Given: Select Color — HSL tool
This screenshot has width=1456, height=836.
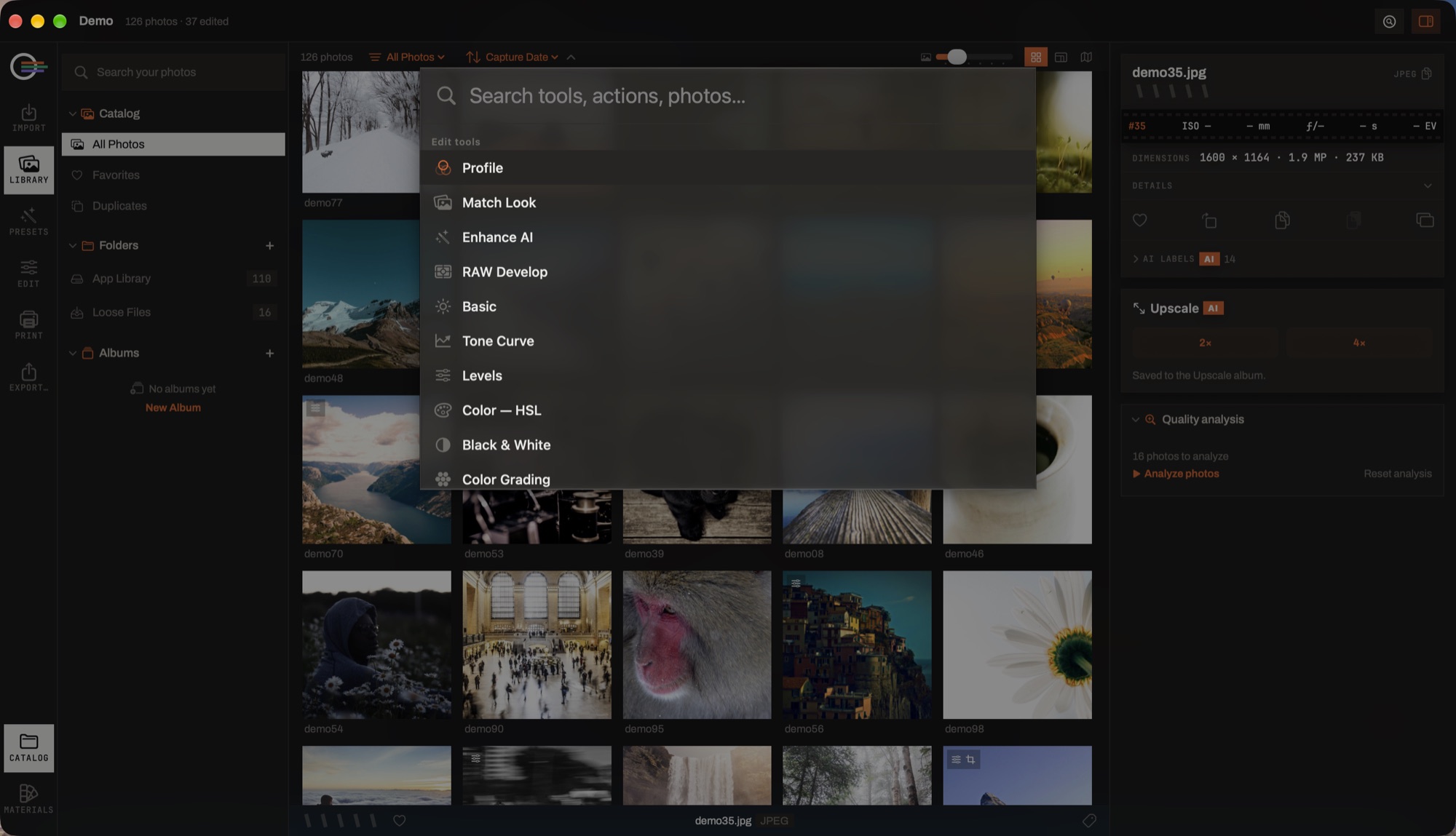Looking at the screenshot, I should click(728, 410).
